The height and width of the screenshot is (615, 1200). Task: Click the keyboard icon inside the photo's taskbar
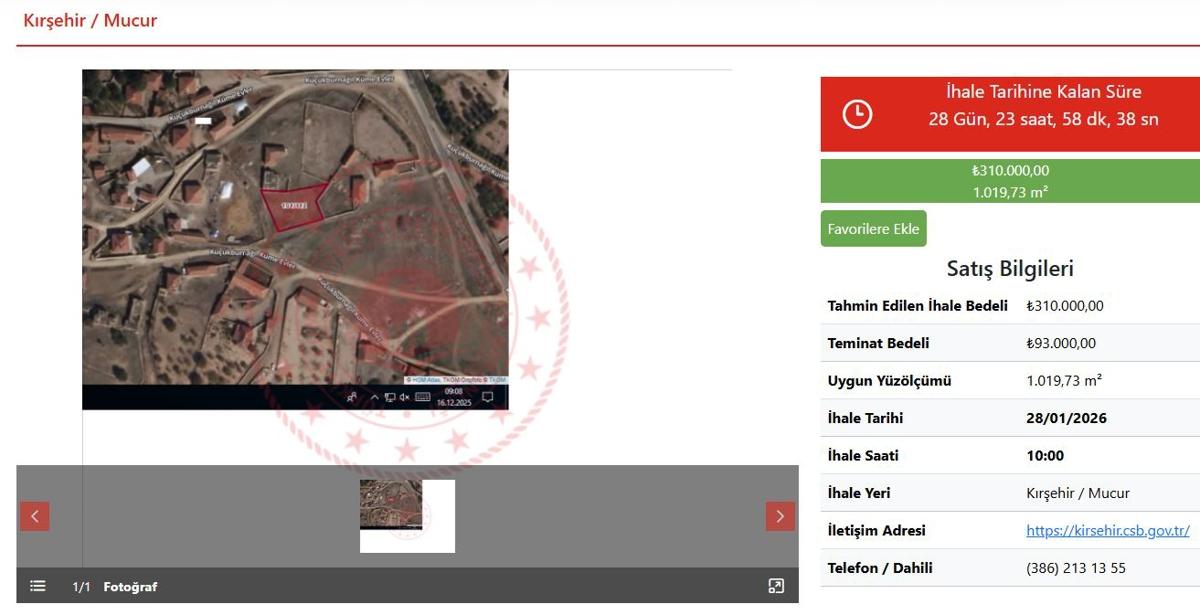[x=422, y=397]
